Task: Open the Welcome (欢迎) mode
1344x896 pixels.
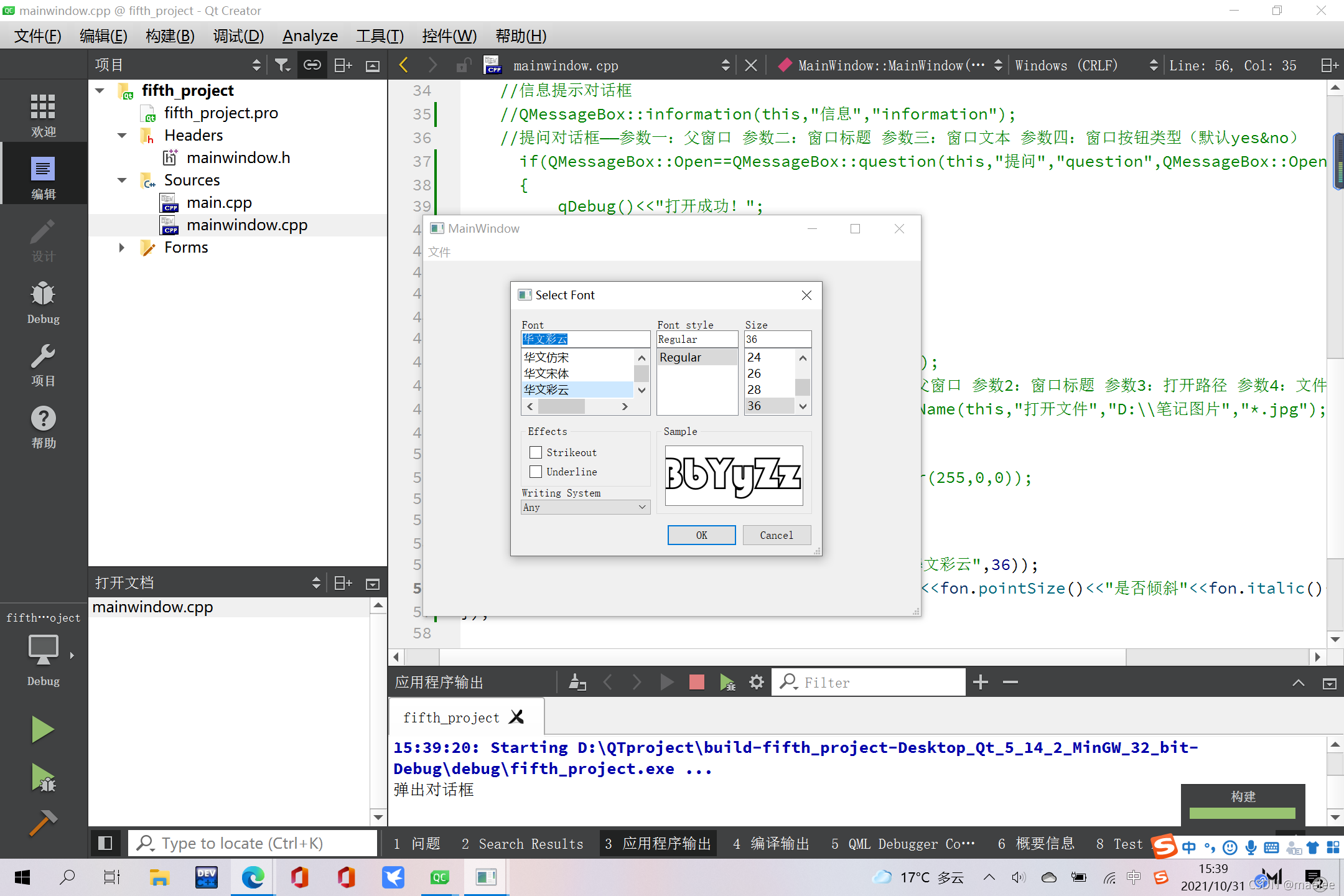Action: pyautogui.click(x=43, y=114)
